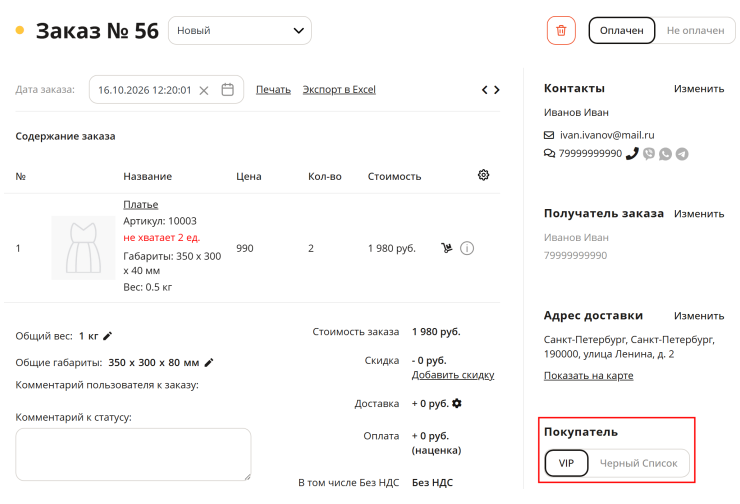Click Изменить next to Контакты

[x=699, y=89]
